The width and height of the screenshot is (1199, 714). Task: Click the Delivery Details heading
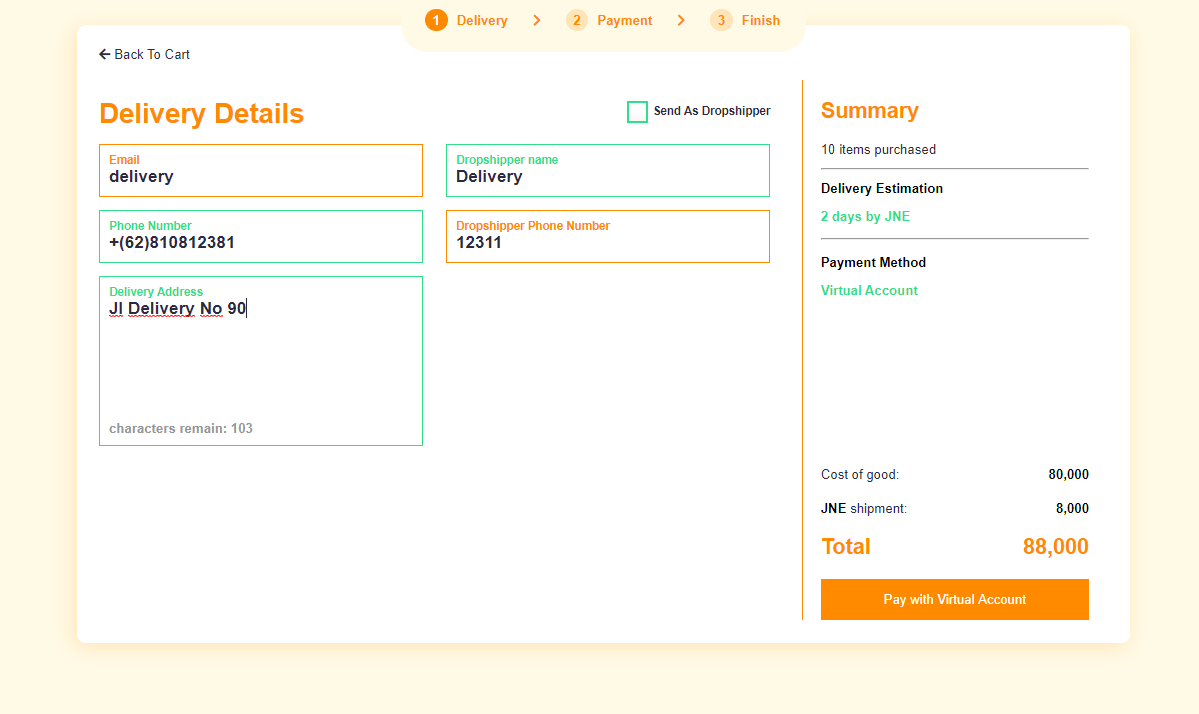tap(202, 113)
